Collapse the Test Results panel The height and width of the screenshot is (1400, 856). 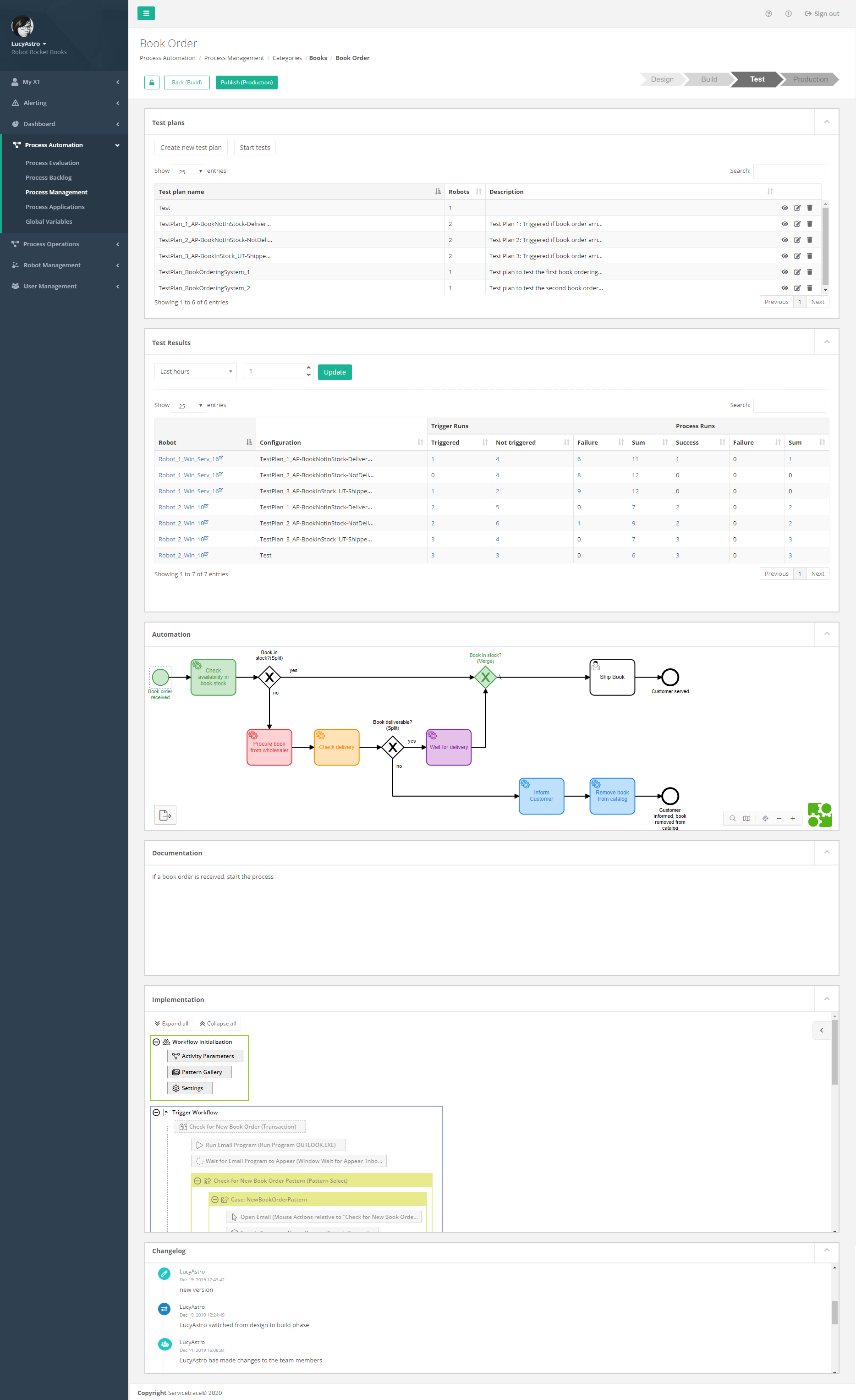point(827,342)
